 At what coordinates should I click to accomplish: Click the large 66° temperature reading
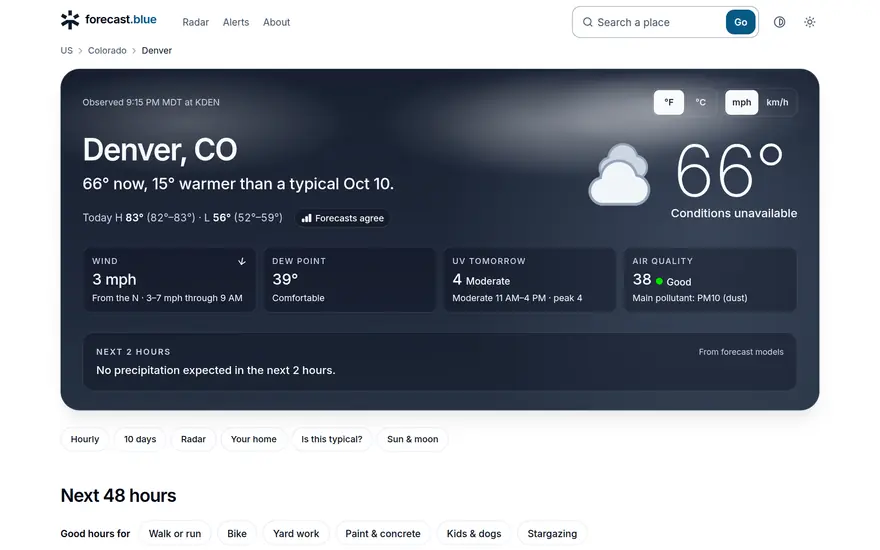[x=730, y=171]
